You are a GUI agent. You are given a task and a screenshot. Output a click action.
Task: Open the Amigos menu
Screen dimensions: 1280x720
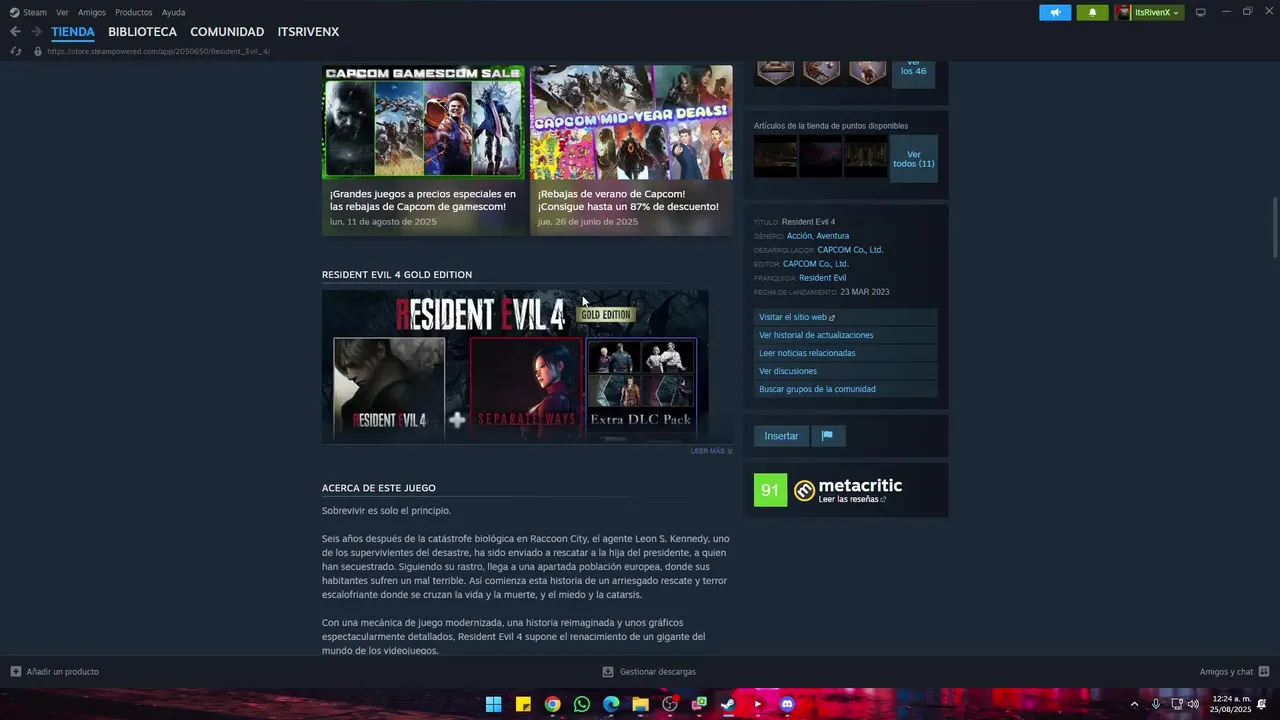tap(92, 12)
